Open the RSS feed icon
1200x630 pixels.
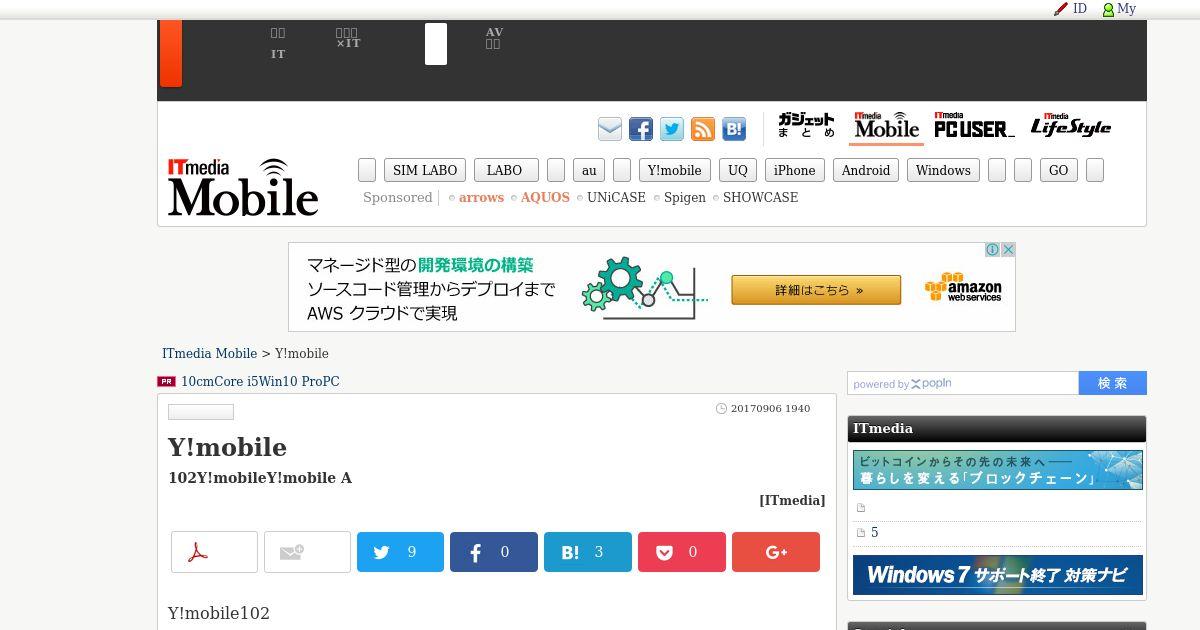[x=703, y=129]
